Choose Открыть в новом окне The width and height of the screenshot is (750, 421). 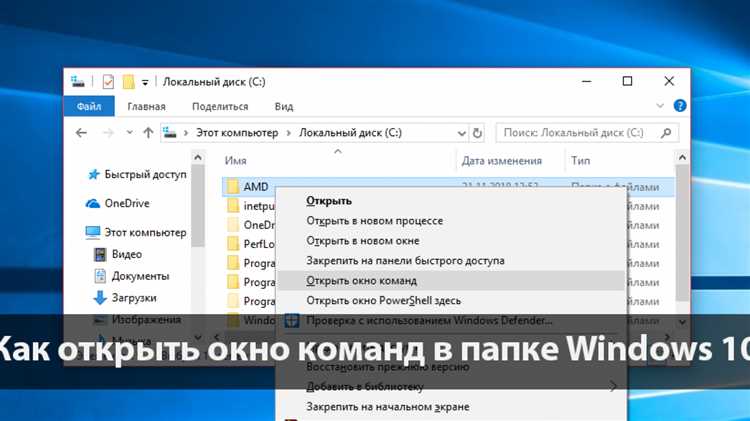click(x=363, y=241)
